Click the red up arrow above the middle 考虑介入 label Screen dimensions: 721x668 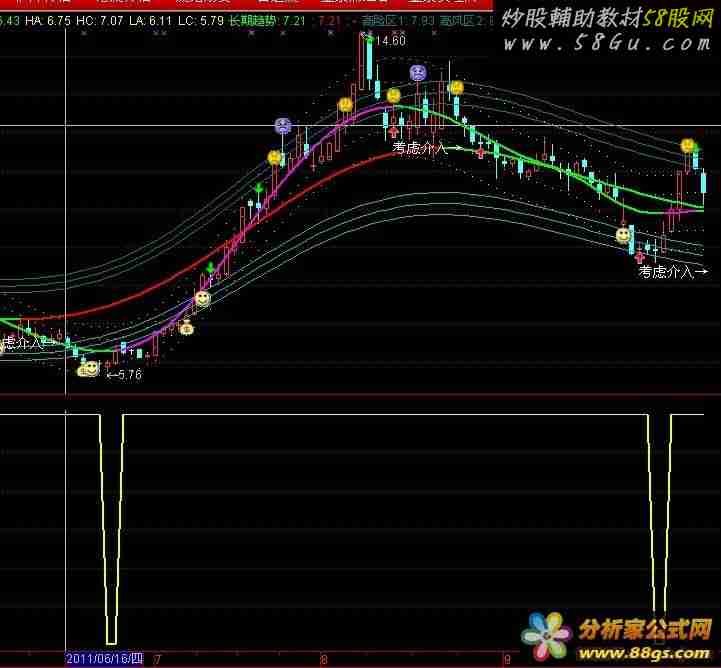[393, 132]
